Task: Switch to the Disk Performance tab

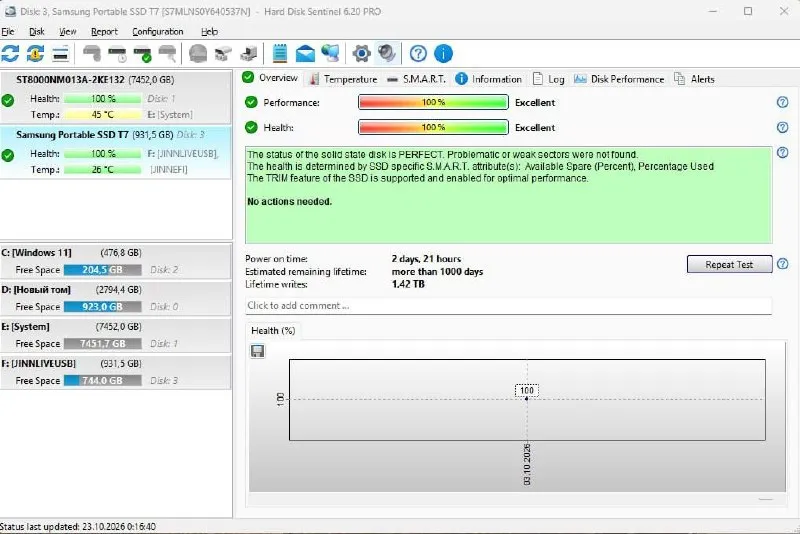Action: [619, 79]
